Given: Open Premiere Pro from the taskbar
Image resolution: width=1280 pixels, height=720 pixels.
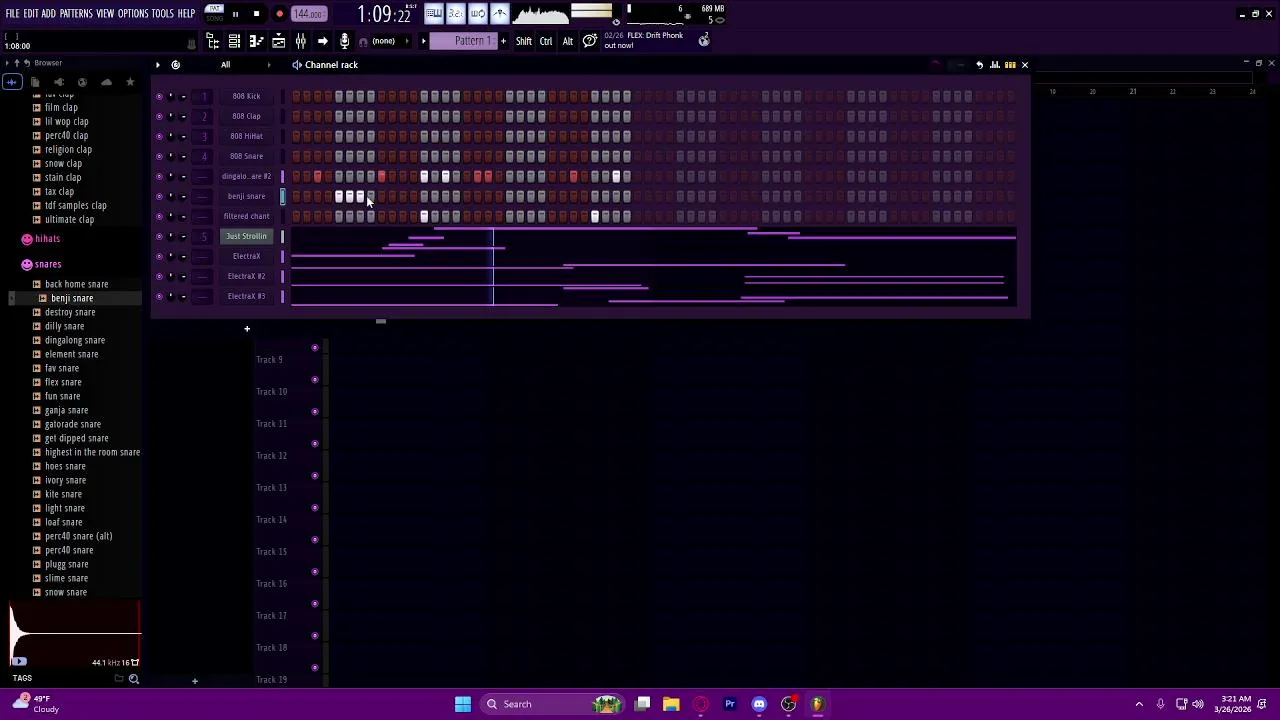Looking at the screenshot, I should [x=730, y=704].
